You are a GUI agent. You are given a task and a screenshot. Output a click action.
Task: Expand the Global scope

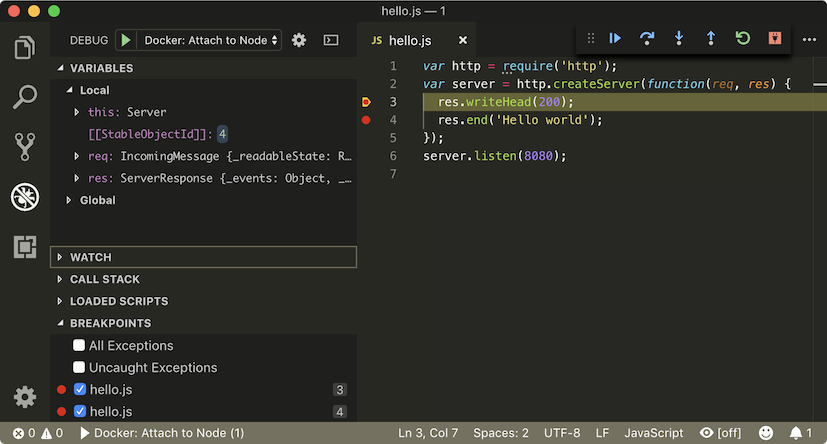pos(69,200)
